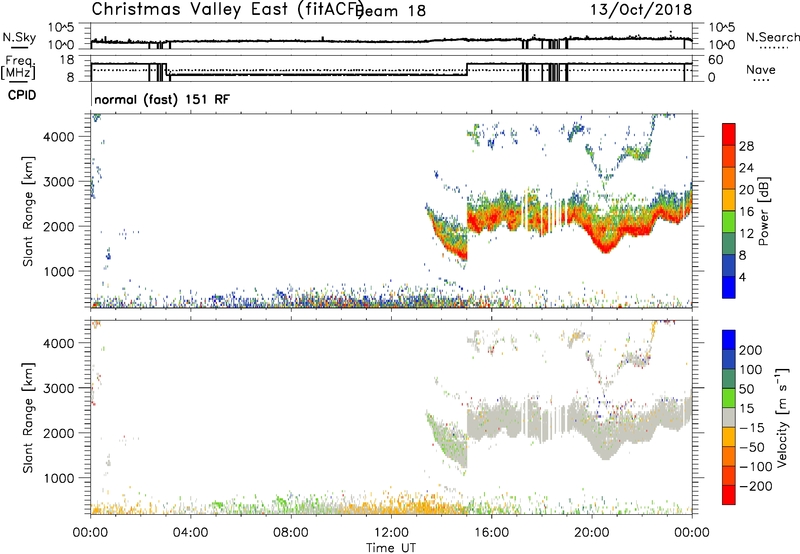Click the '16:00' time tick label
800x554 pixels.
click(x=491, y=533)
